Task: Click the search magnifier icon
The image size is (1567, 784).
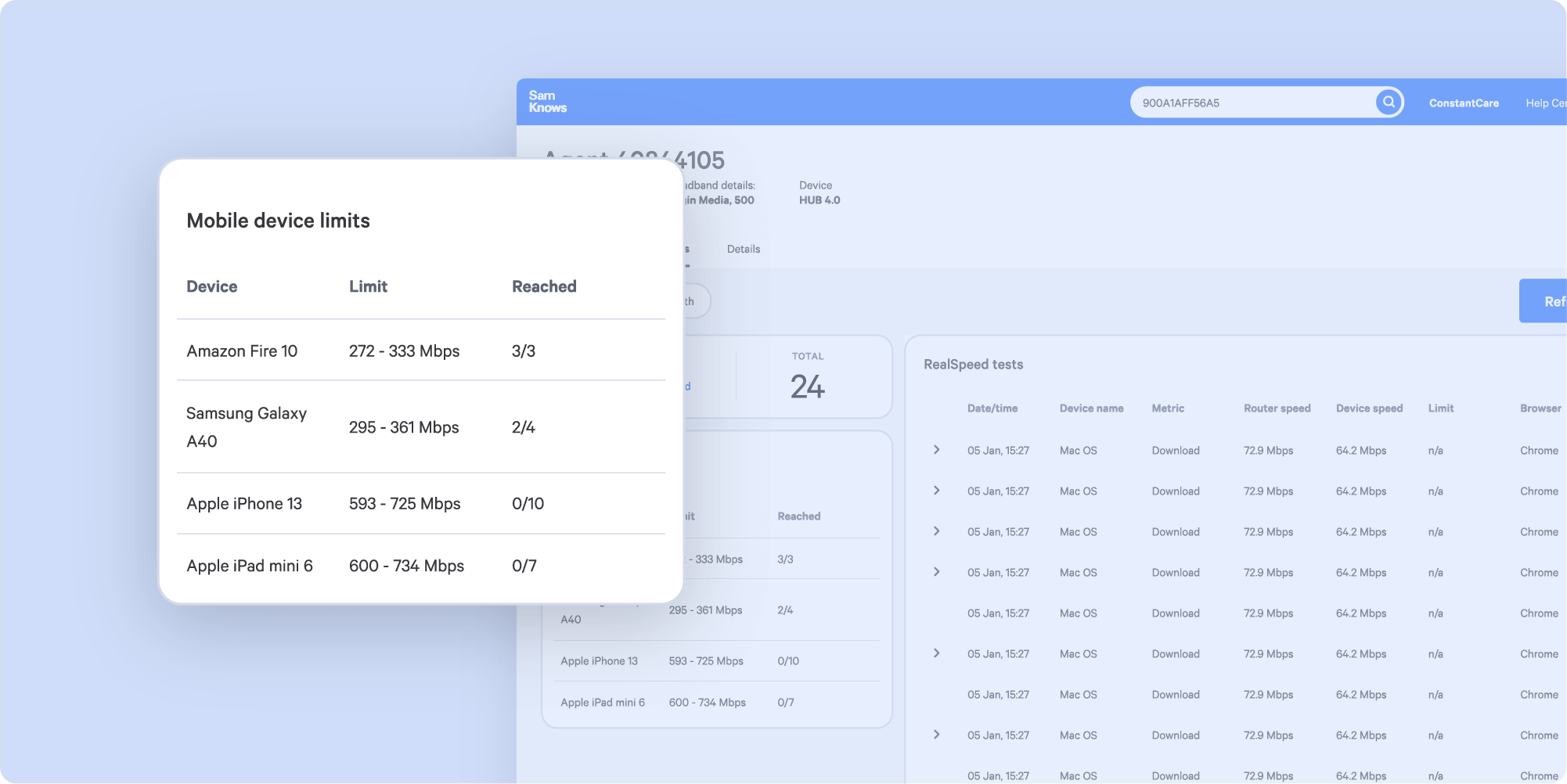Action: pyautogui.click(x=1389, y=102)
